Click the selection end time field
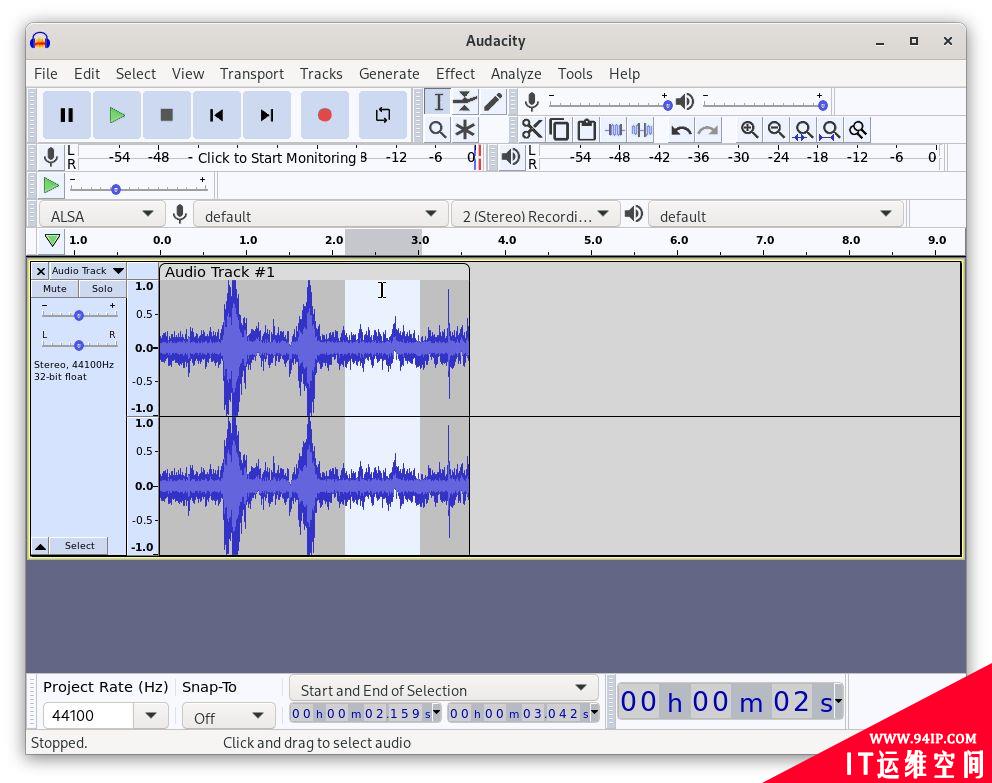Viewport: 992px width, 783px height. point(523,713)
